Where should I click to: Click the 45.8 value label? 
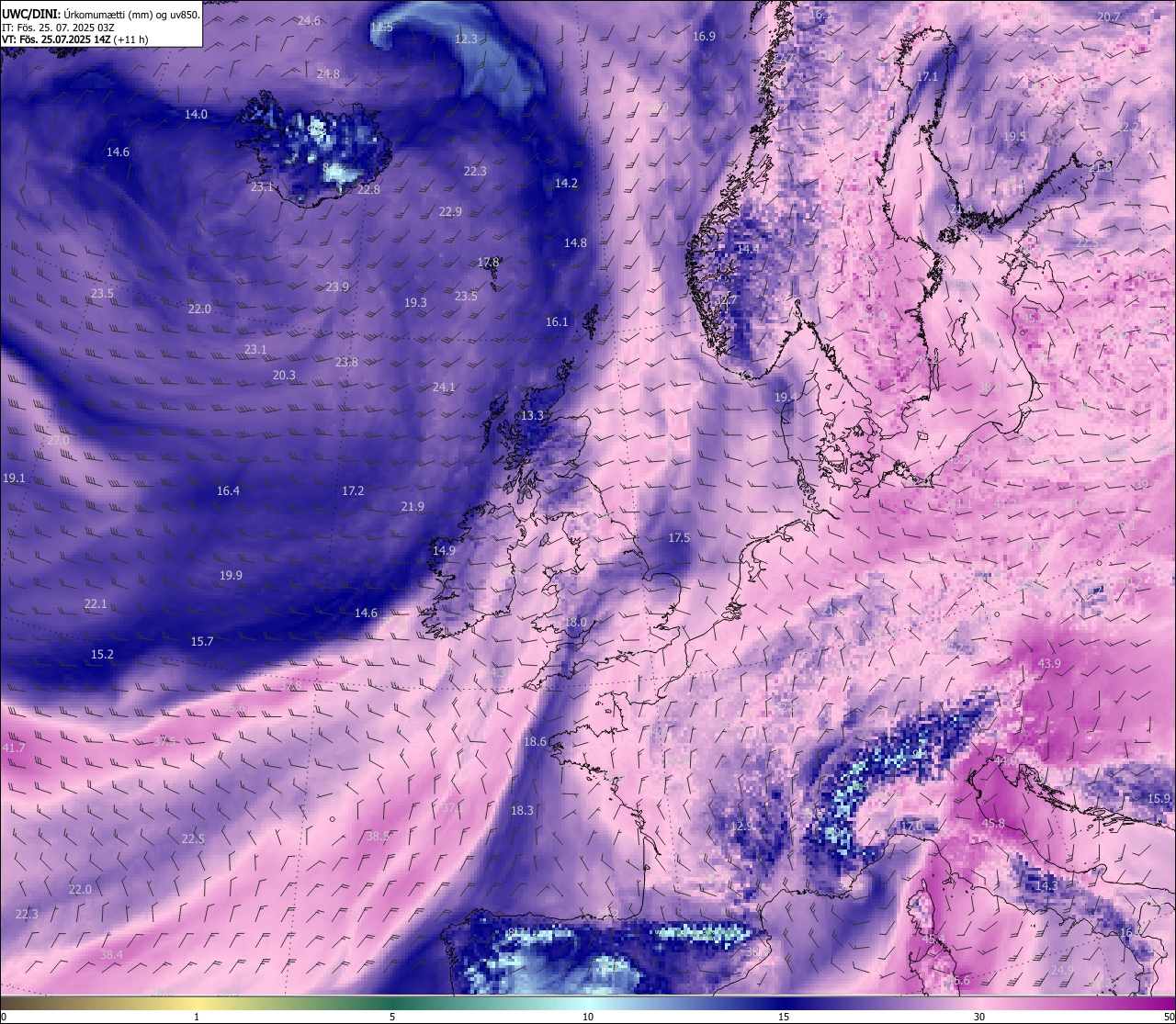[993, 823]
